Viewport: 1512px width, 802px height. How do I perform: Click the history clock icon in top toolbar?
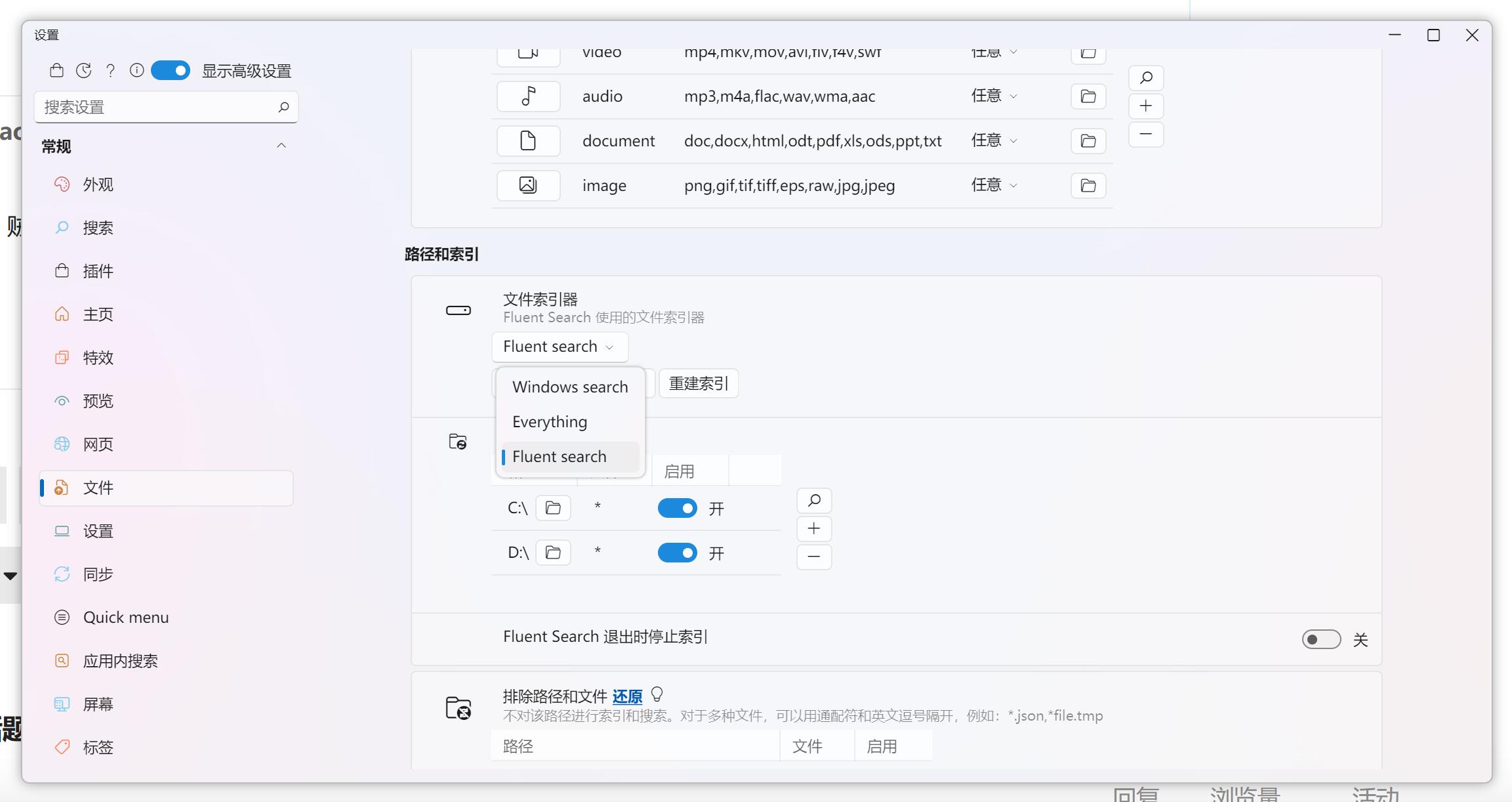(83, 70)
